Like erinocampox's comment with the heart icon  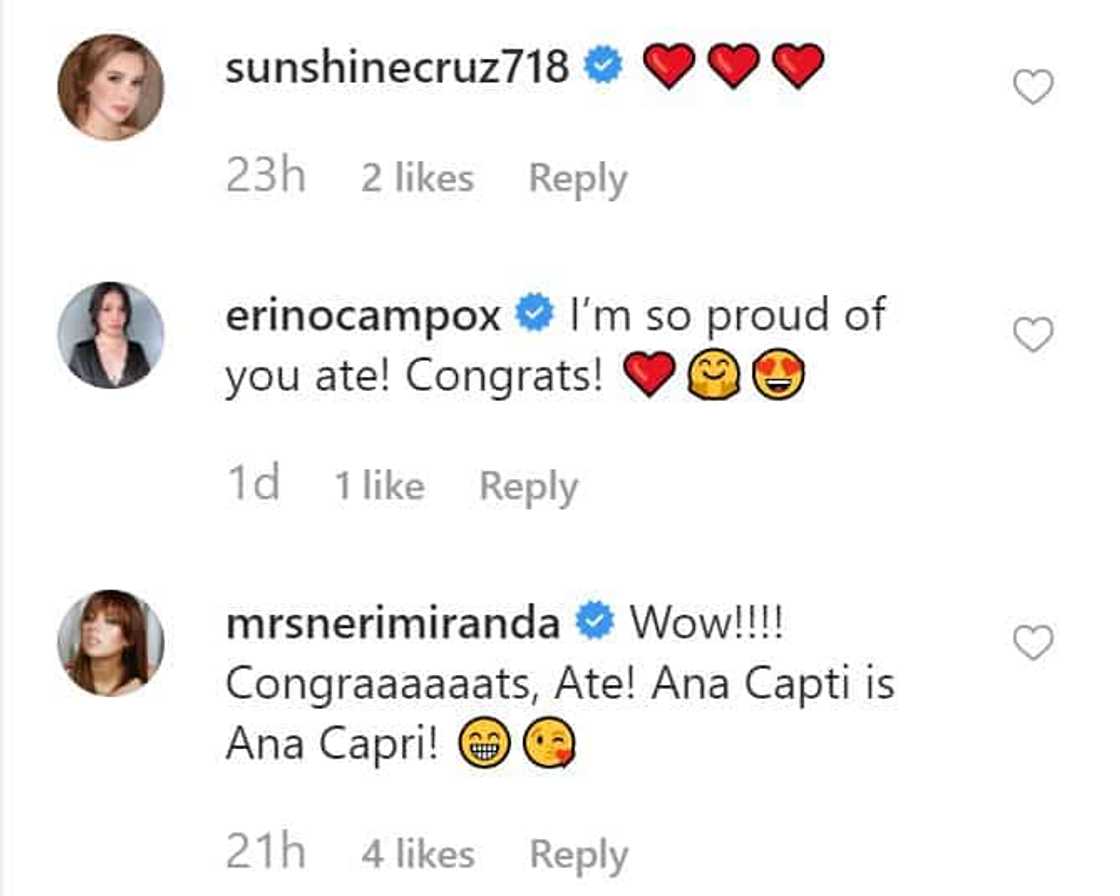[1033, 336]
